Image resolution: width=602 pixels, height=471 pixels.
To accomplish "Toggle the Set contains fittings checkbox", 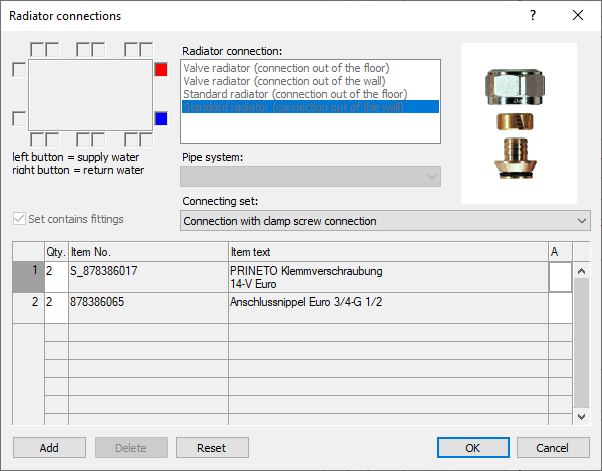I will 19,219.
